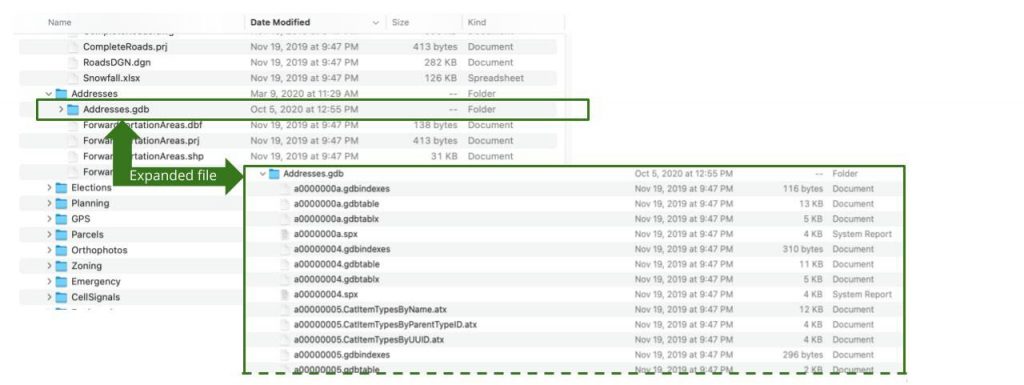
Task: Click the Snowfall.xlsx spreadsheet icon
Action: pyautogui.click(x=73, y=78)
